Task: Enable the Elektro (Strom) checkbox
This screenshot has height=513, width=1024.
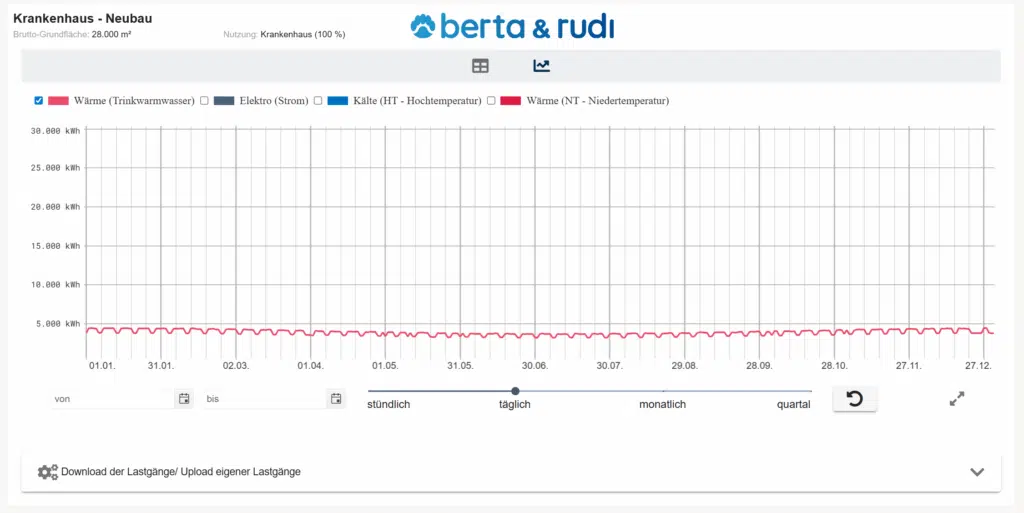Action: [204, 101]
